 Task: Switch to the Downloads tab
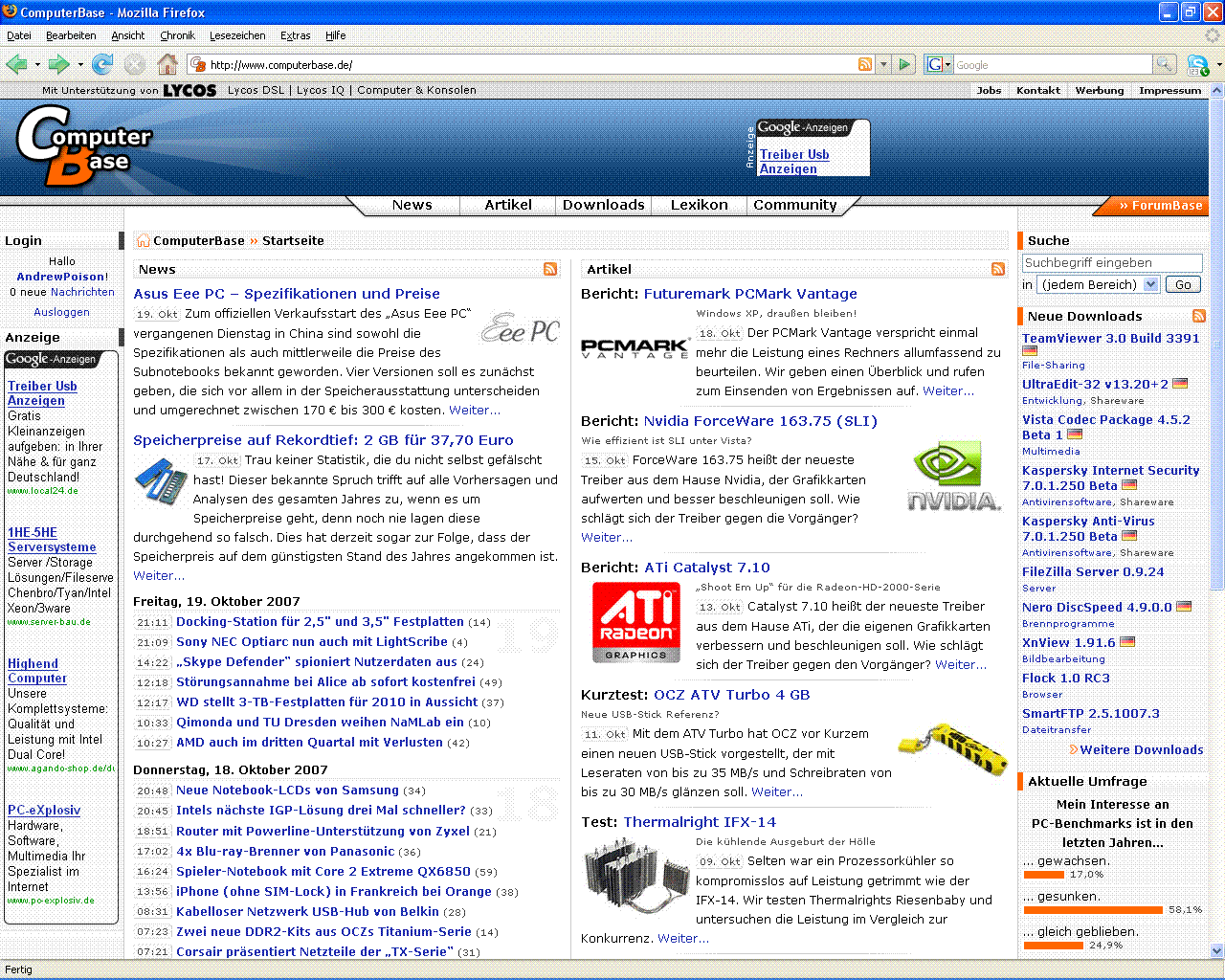coord(604,205)
